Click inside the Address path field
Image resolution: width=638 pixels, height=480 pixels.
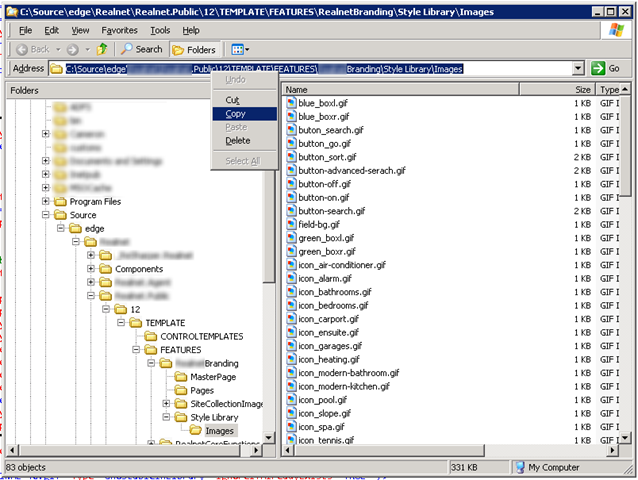(311, 69)
